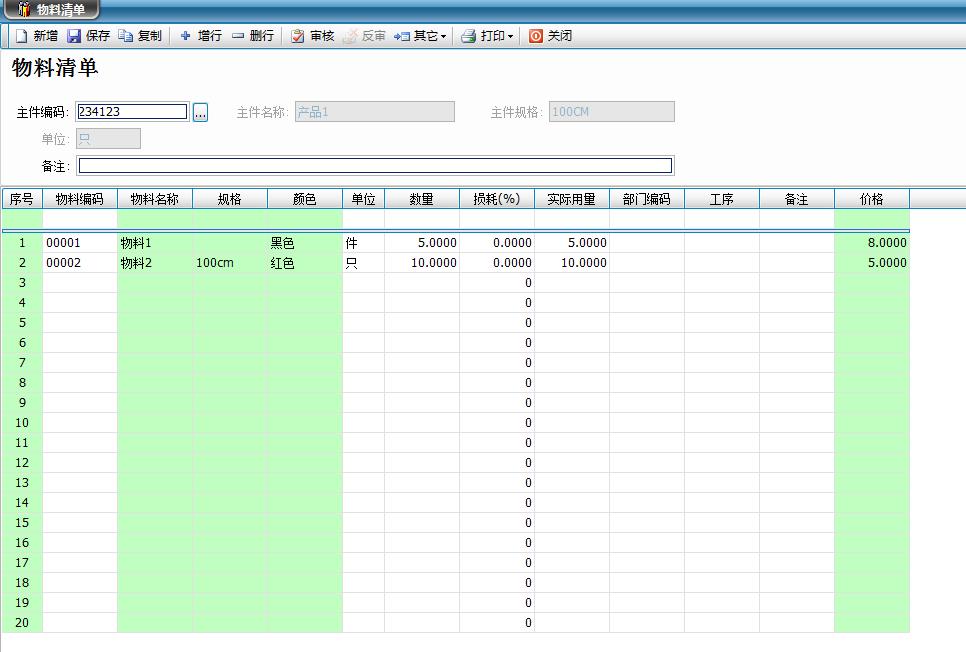This screenshot has height=652, width=966.
Task: Click the 单位 field showing 只
Action: click(x=108, y=139)
